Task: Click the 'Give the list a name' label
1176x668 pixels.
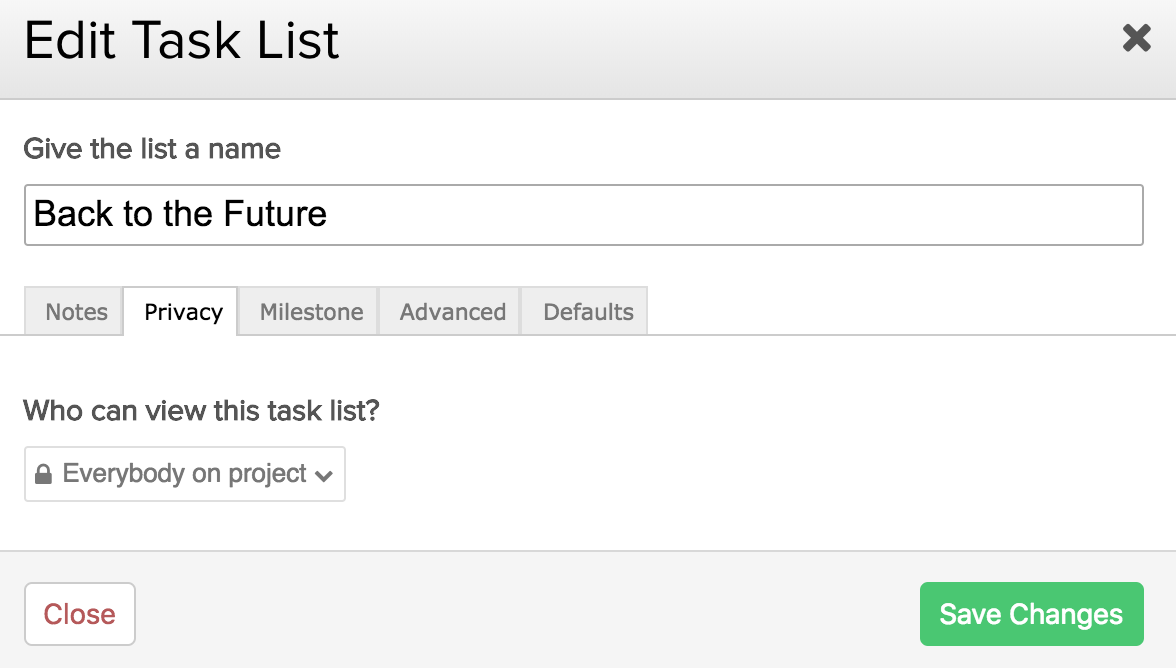Action: click(x=152, y=149)
